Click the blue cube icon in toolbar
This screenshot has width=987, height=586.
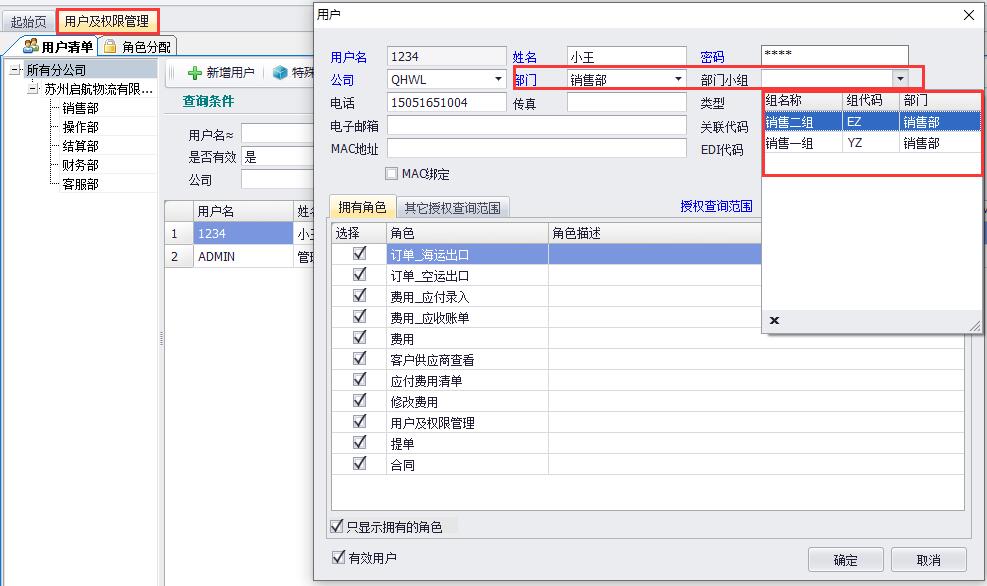click(280, 73)
